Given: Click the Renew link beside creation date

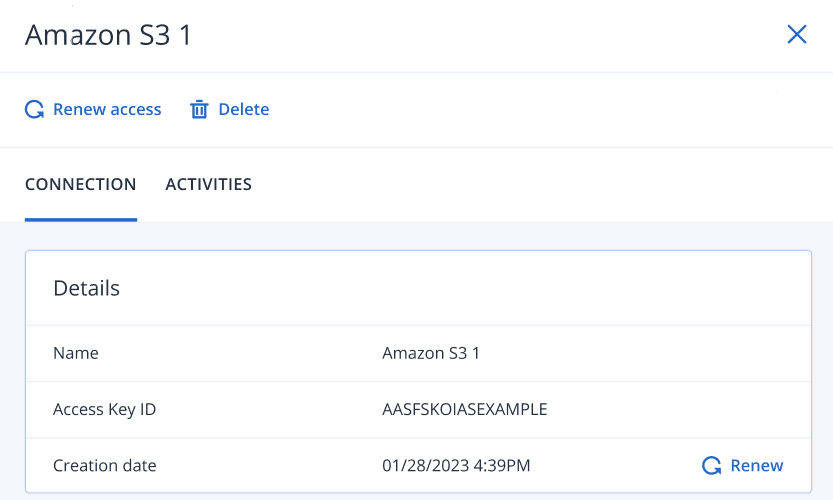Looking at the screenshot, I should [x=757, y=466].
